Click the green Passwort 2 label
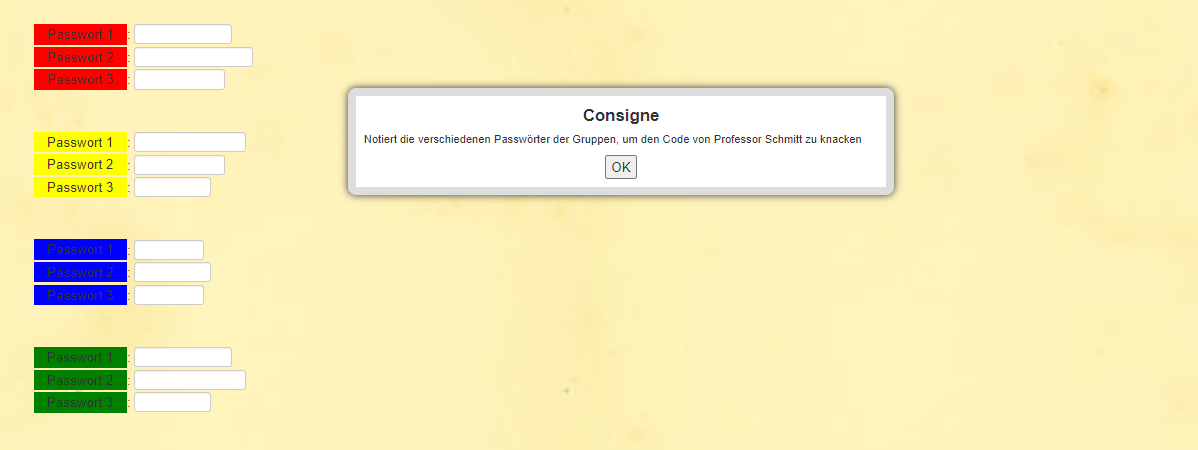The width and height of the screenshot is (1198, 450). pos(80,380)
